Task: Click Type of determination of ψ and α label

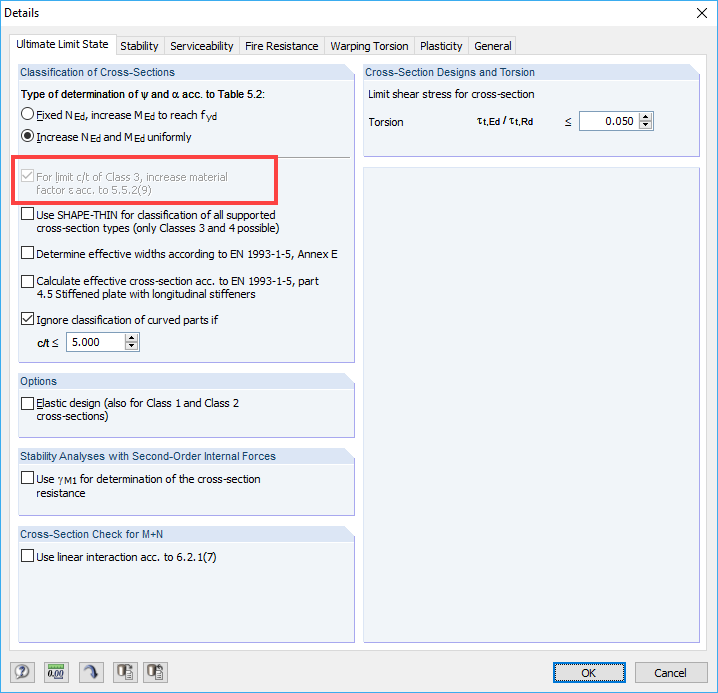Action: [143, 94]
